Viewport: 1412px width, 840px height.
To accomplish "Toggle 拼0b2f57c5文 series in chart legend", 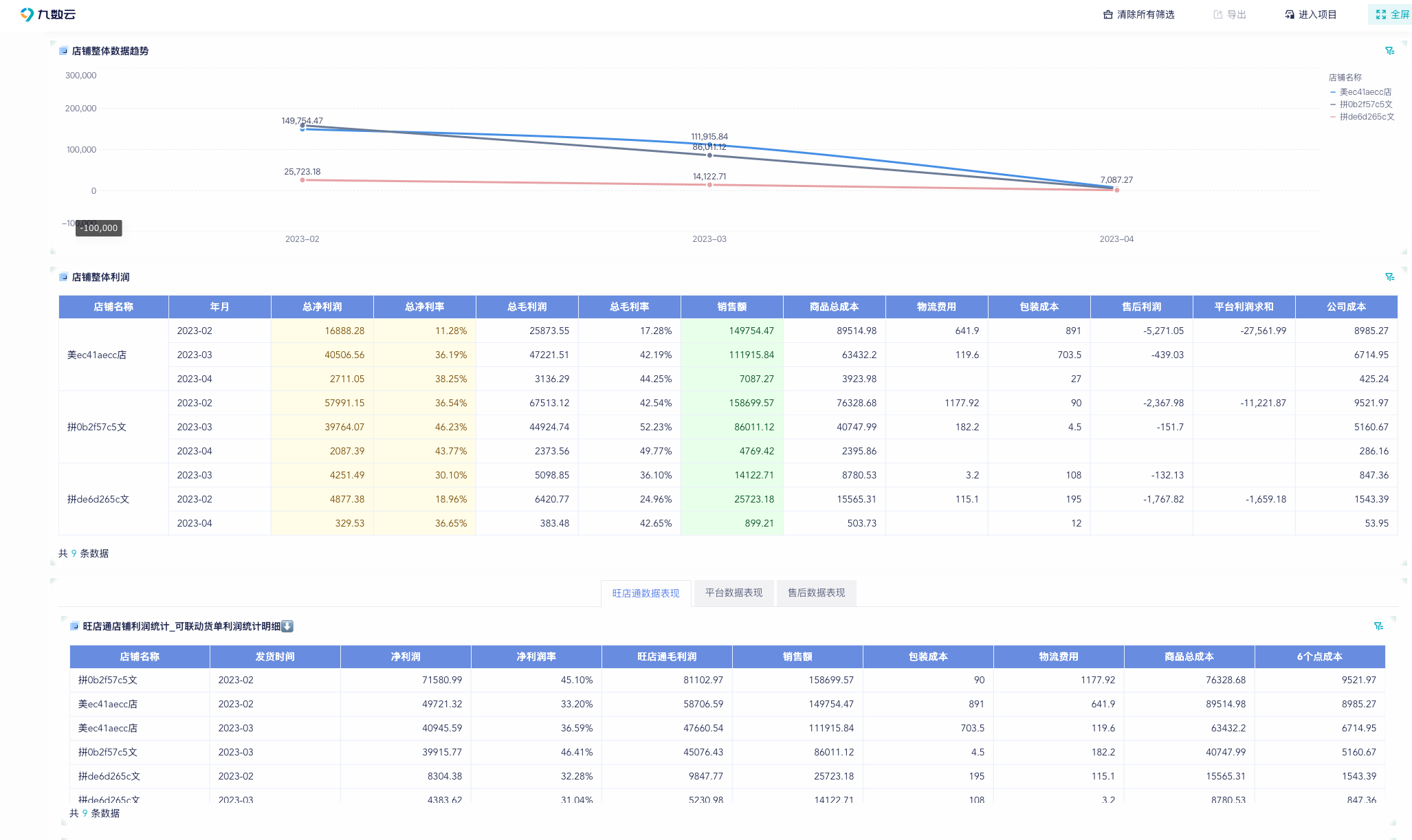I will click(x=1365, y=104).
